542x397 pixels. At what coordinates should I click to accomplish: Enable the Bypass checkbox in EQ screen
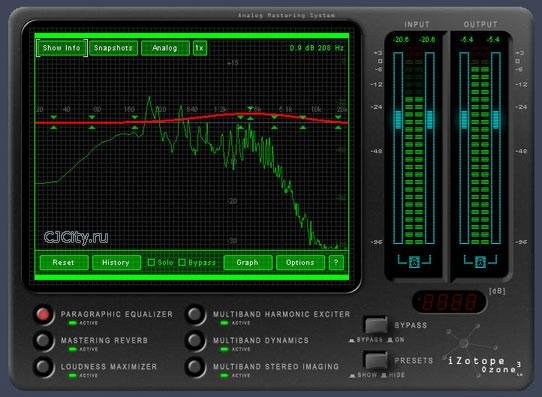[182, 262]
